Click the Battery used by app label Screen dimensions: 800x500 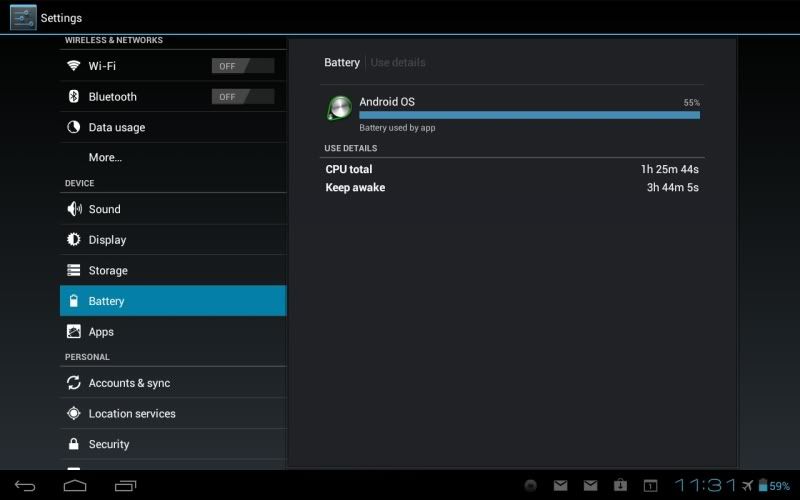click(397, 128)
